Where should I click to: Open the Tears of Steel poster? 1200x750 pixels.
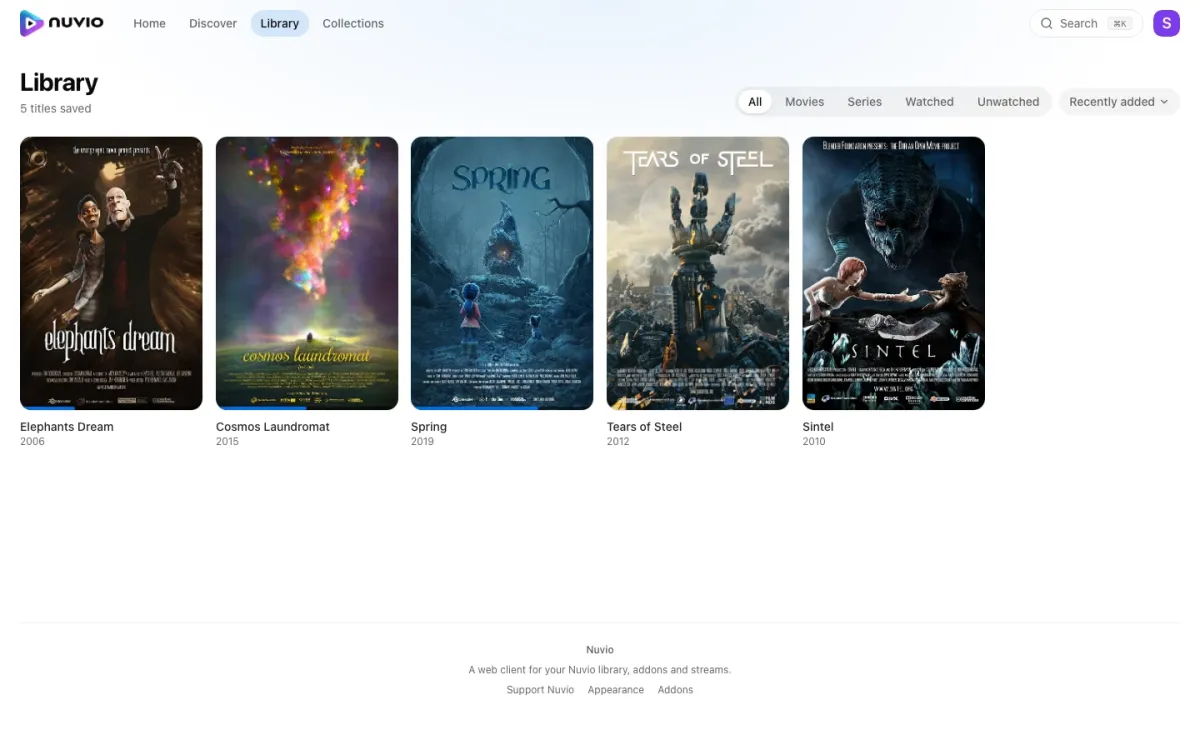[x=698, y=273]
